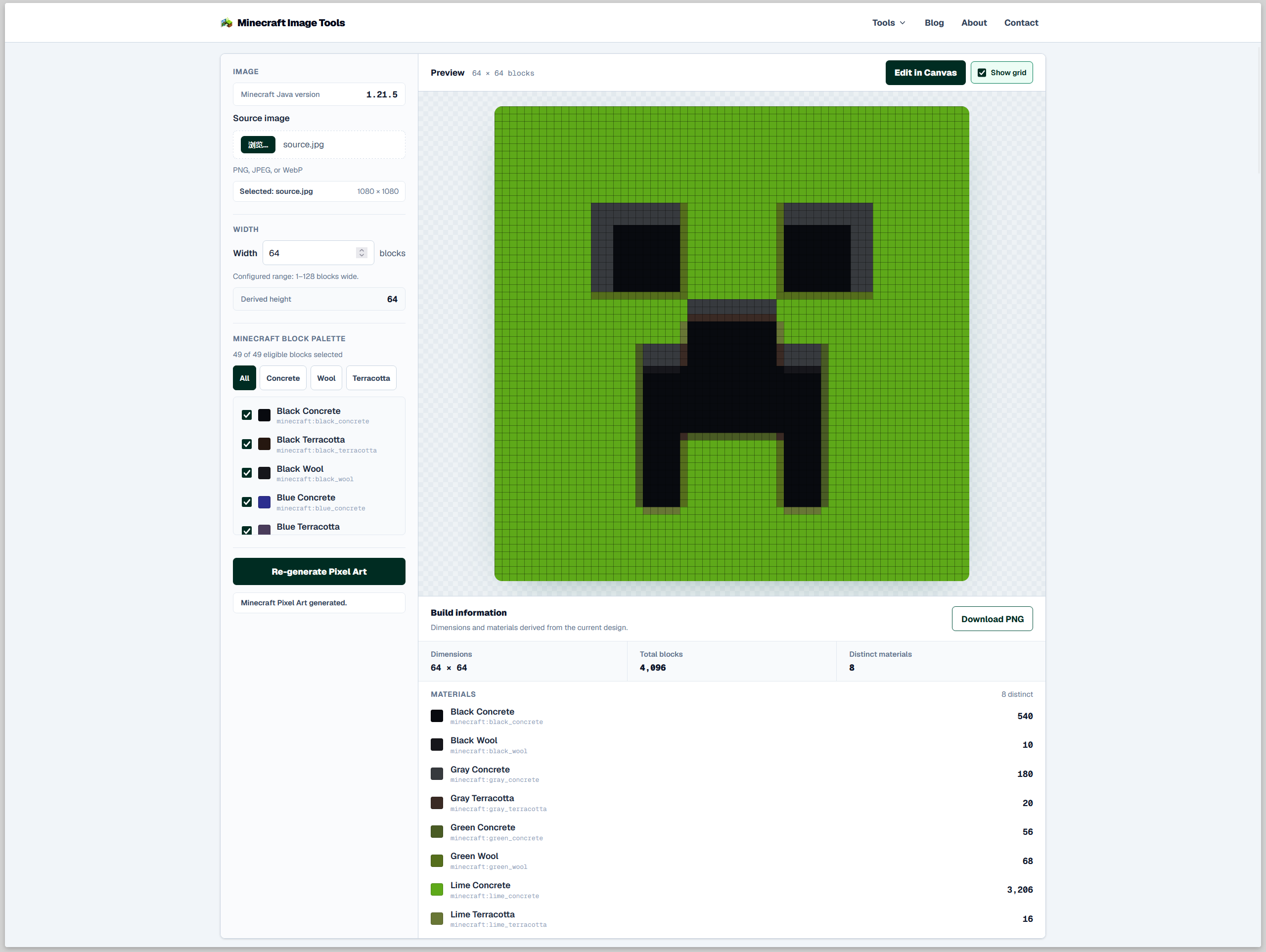Viewport: 1266px width, 952px height.
Task: Click Download PNG button
Action: pos(992,619)
